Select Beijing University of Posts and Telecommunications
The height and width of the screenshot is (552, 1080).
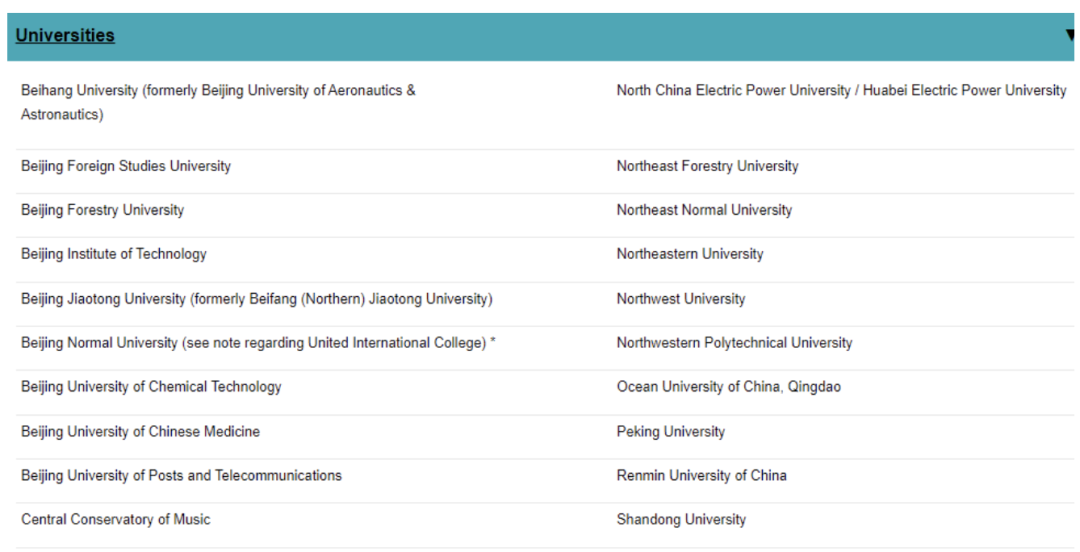tap(181, 476)
